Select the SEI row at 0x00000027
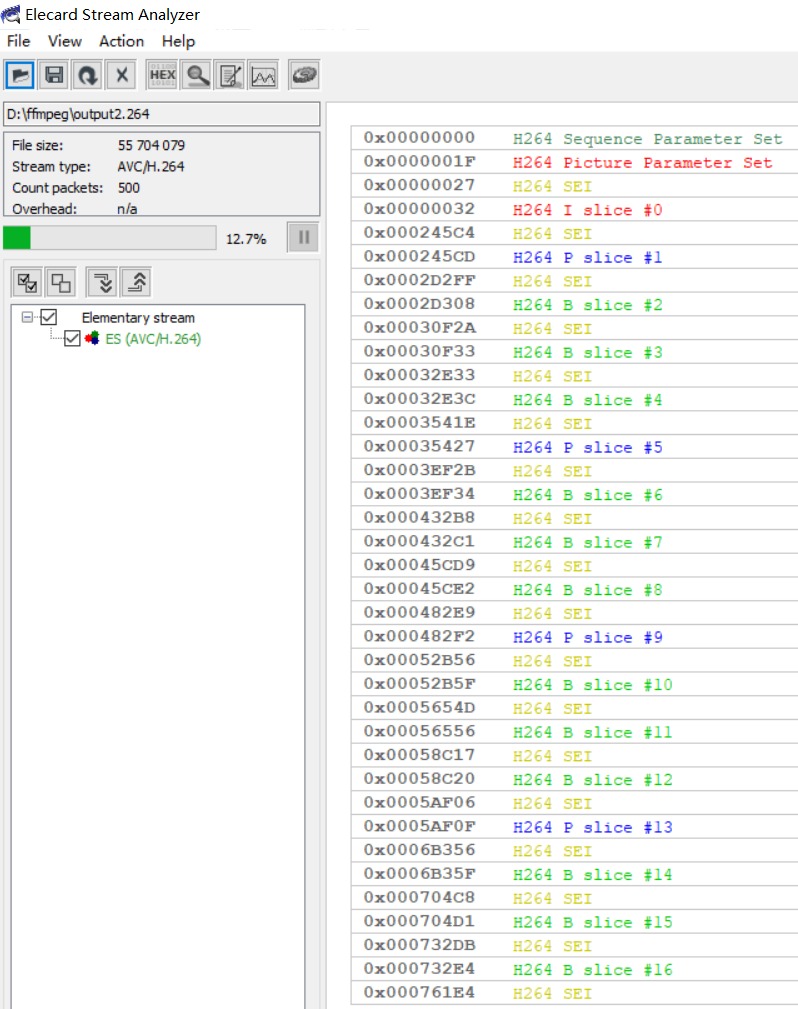This screenshot has width=798, height=1009. tap(574, 186)
